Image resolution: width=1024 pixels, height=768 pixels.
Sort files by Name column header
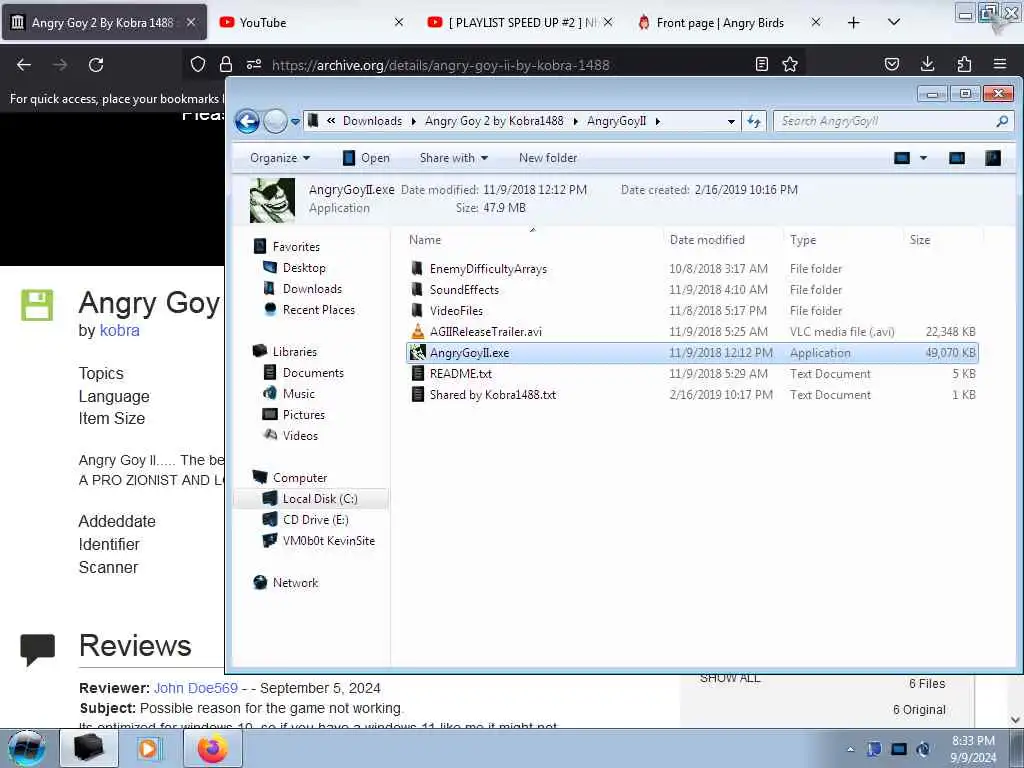click(x=424, y=240)
